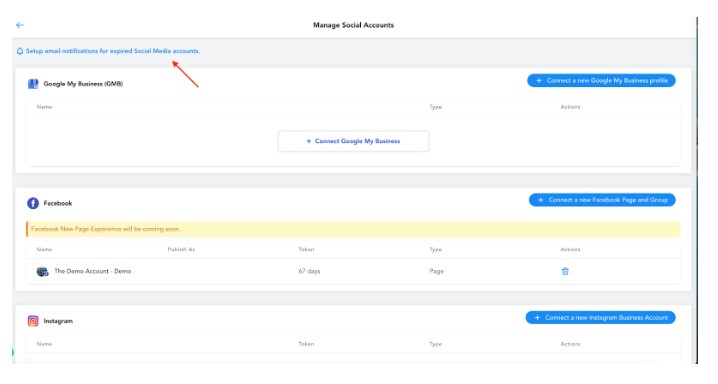Delete The Demo Account with trash icon
Screen dimensions: 718x384
(x=565, y=271)
